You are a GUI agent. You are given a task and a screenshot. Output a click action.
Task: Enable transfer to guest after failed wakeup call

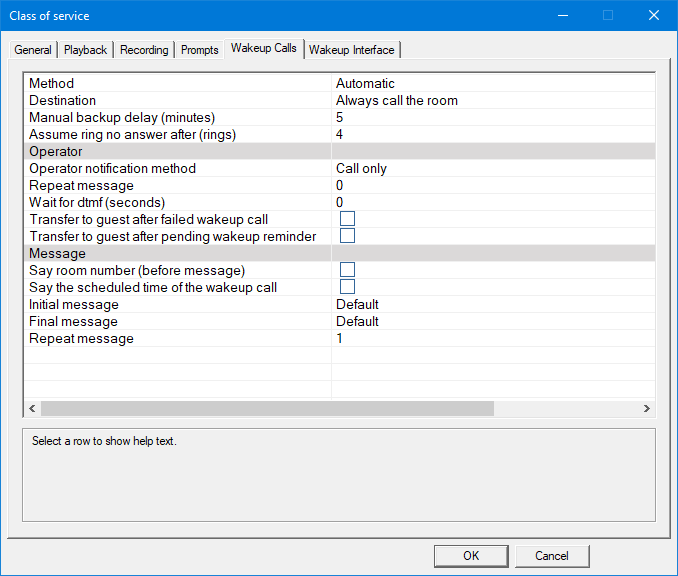click(x=348, y=219)
